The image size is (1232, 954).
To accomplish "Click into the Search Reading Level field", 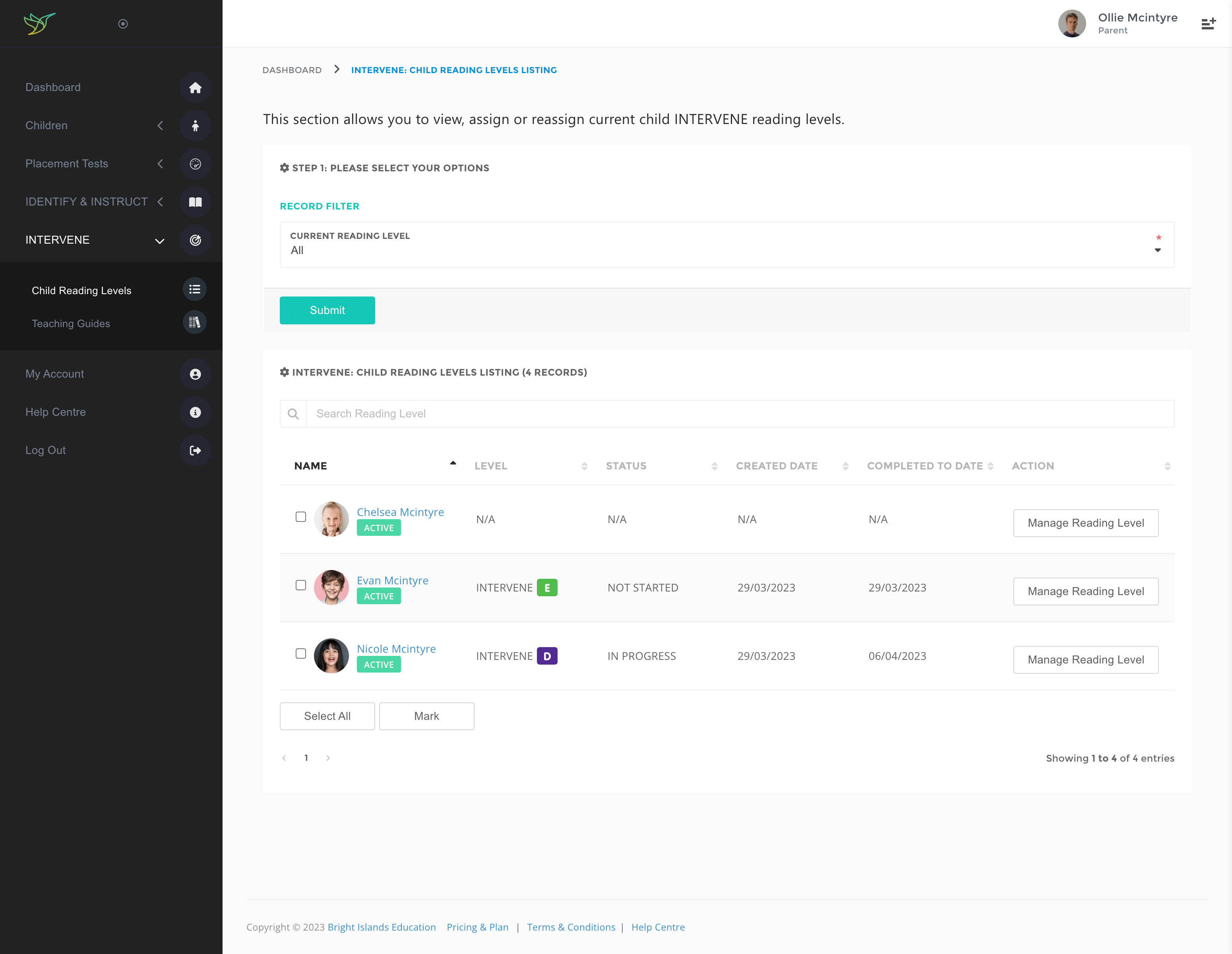I will click(x=739, y=413).
